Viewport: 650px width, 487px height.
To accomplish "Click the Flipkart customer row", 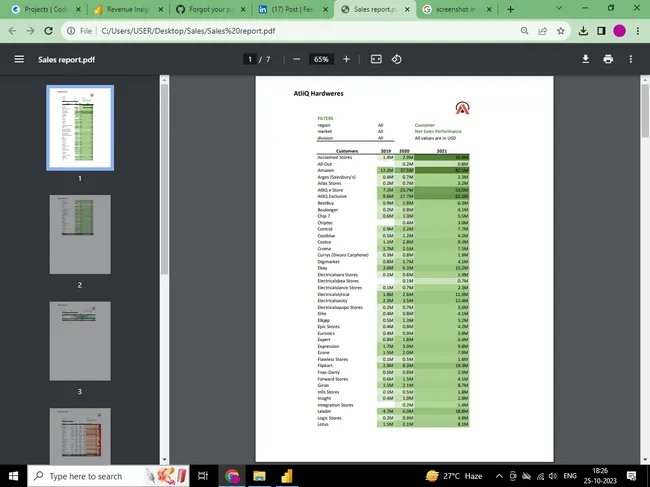I will point(393,366).
